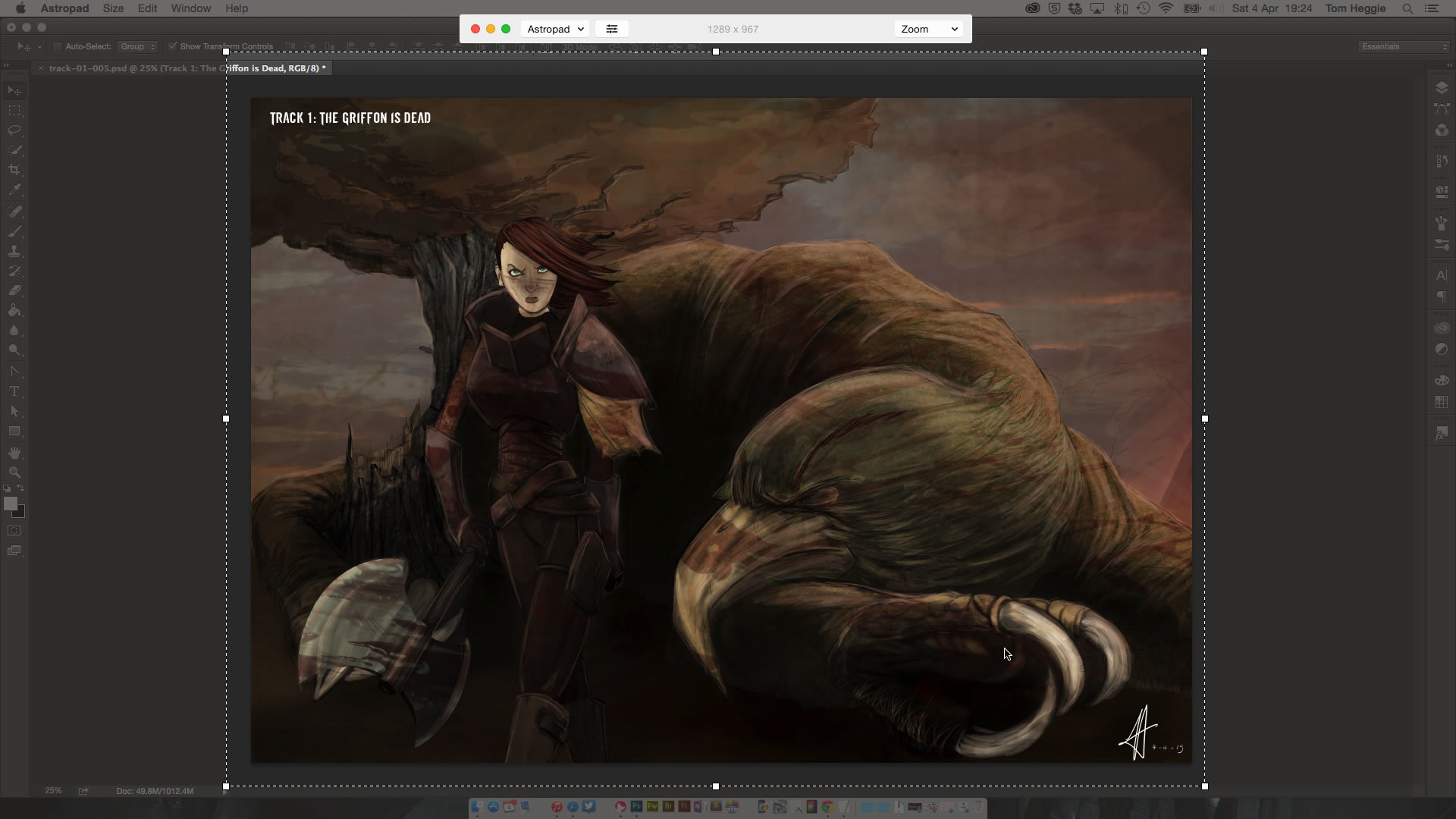The width and height of the screenshot is (1456, 819).
Task: Open the Apple menu
Action: tap(21, 8)
